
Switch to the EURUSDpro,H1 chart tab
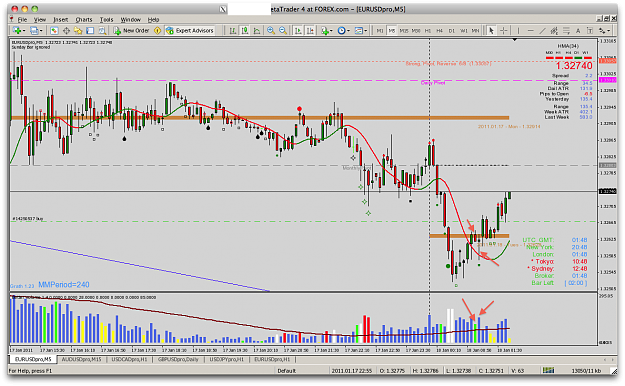tap(272, 359)
